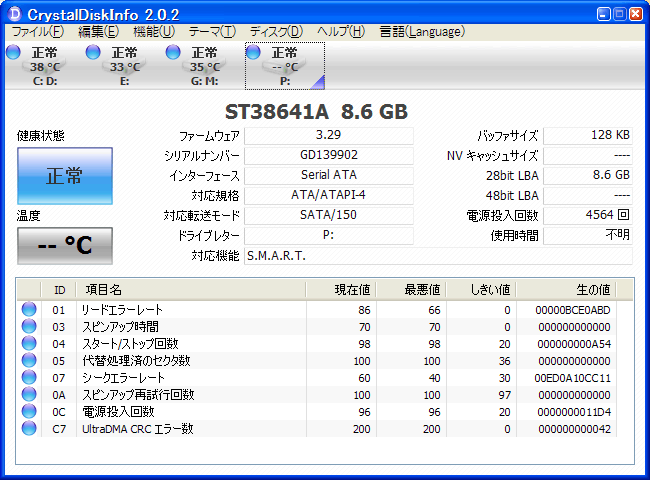Select the G: M: disk at 35 °C

coord(204,66)
